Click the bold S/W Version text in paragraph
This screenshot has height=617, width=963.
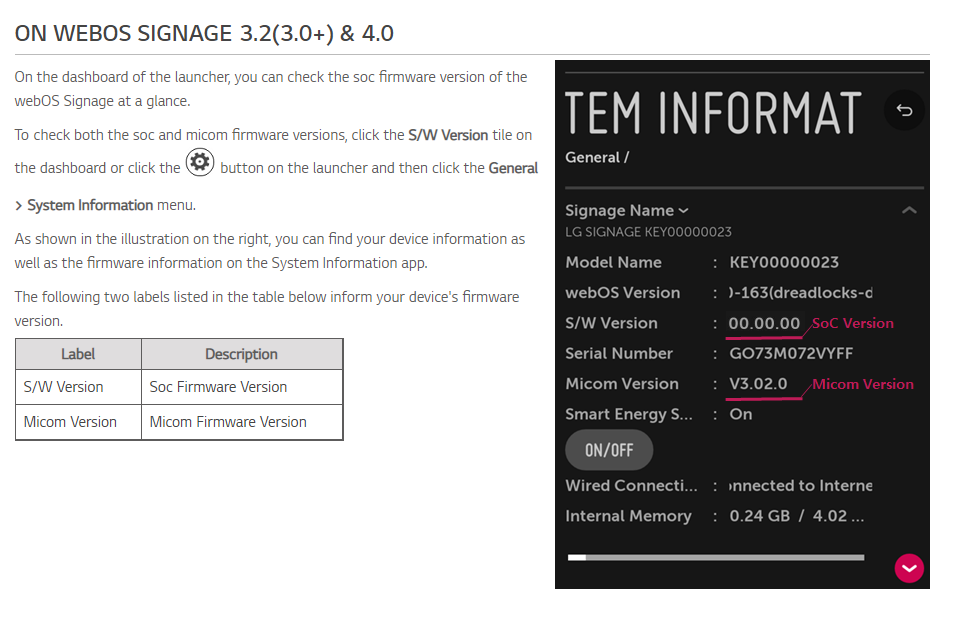[448, 135]
